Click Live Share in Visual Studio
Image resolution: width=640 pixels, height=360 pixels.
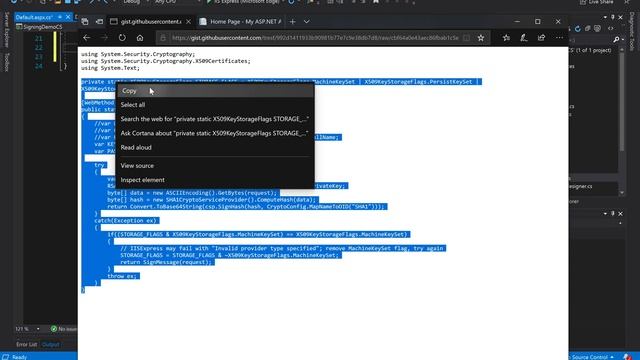pyautogui.click(x=596, y=2)
